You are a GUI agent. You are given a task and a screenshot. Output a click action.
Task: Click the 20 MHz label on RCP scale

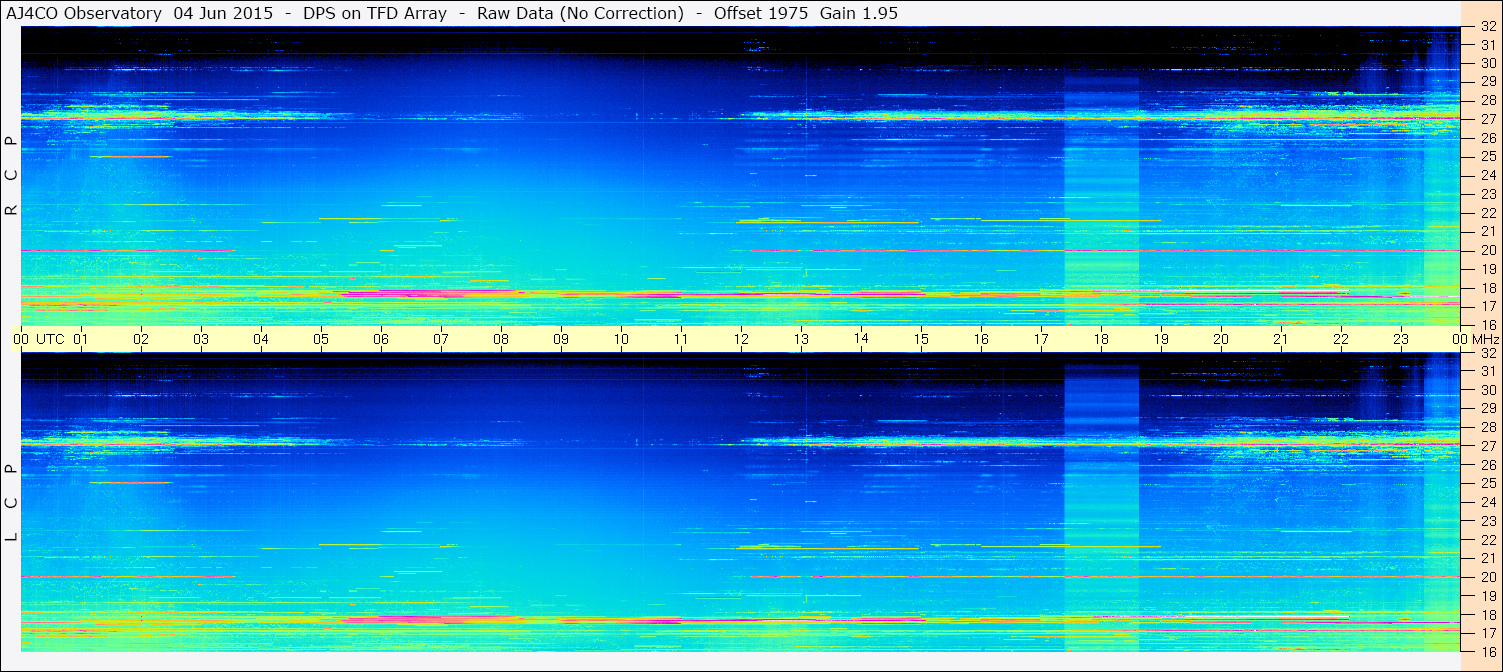(1487, 250)
